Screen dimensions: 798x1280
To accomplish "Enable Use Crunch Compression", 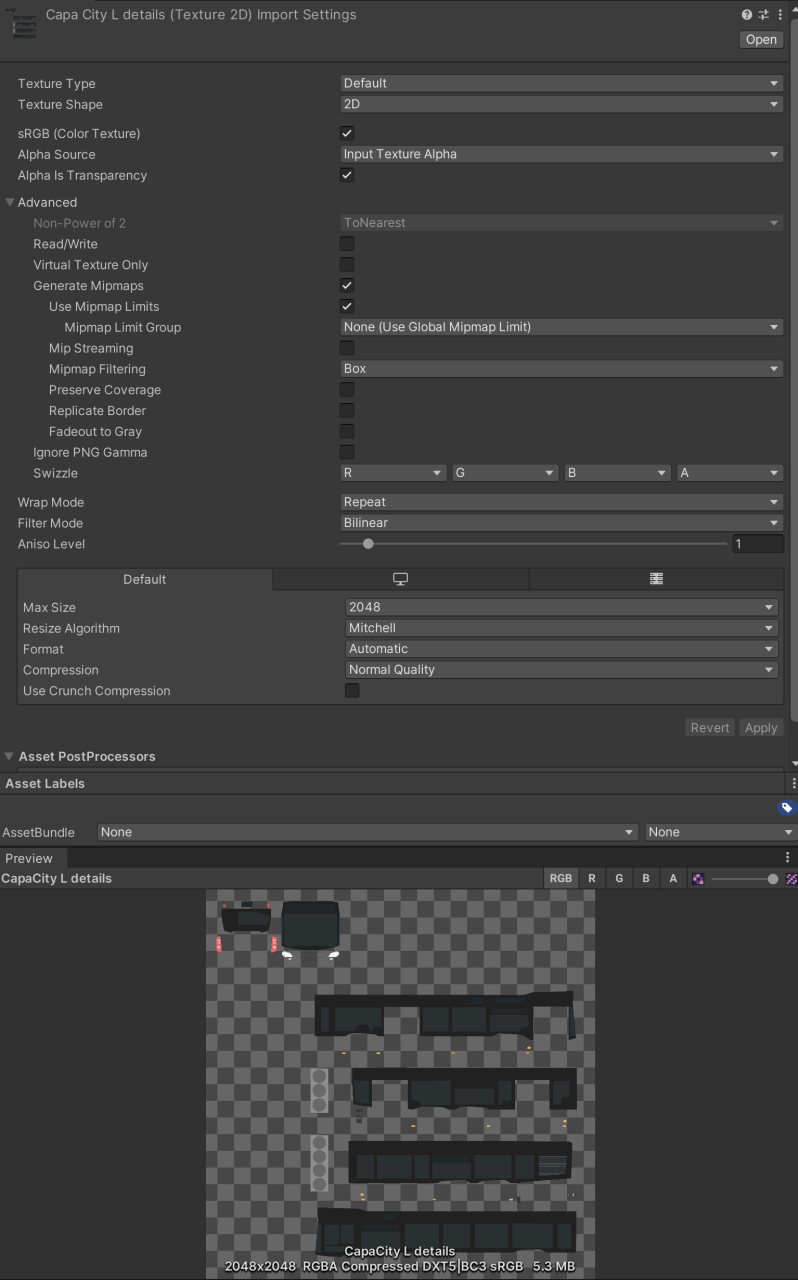I will point(352,691).
